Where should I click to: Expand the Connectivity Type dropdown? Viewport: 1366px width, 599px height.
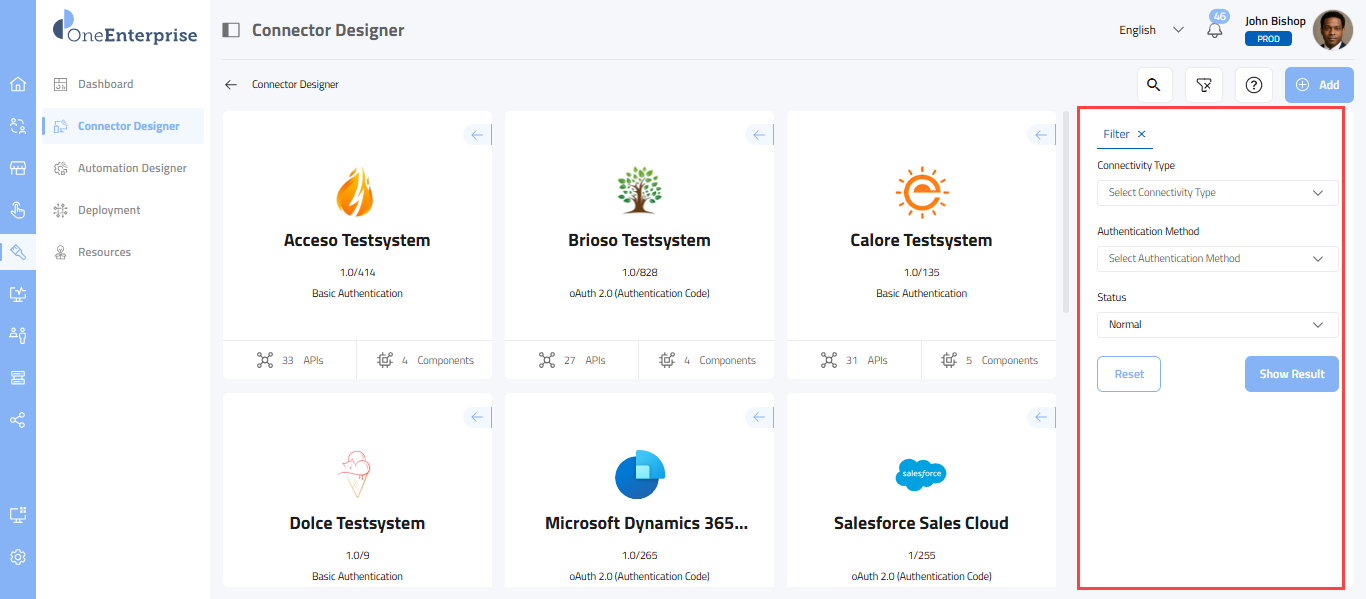(1217, 193)
